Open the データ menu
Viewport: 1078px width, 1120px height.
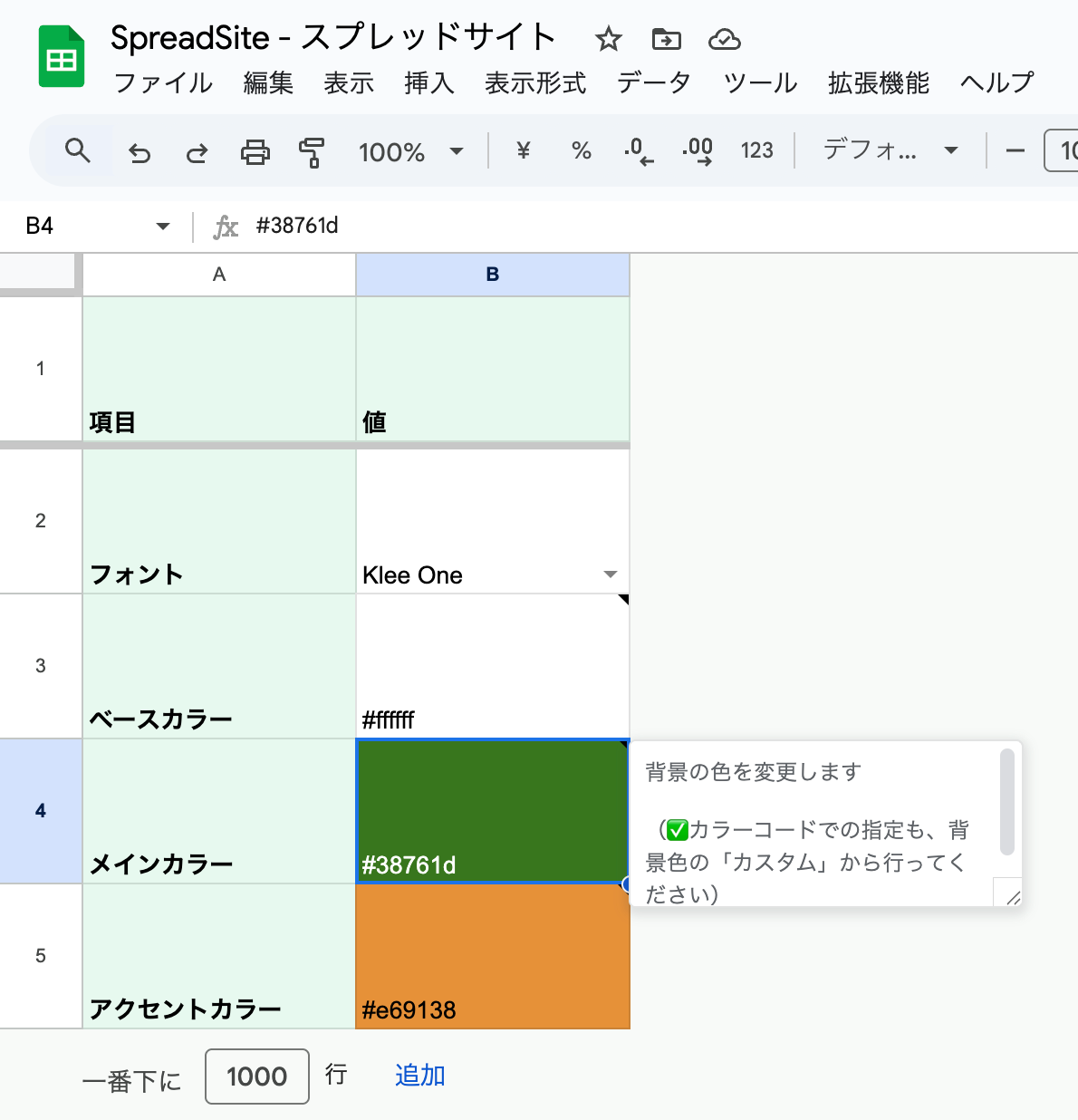[654, 82]
